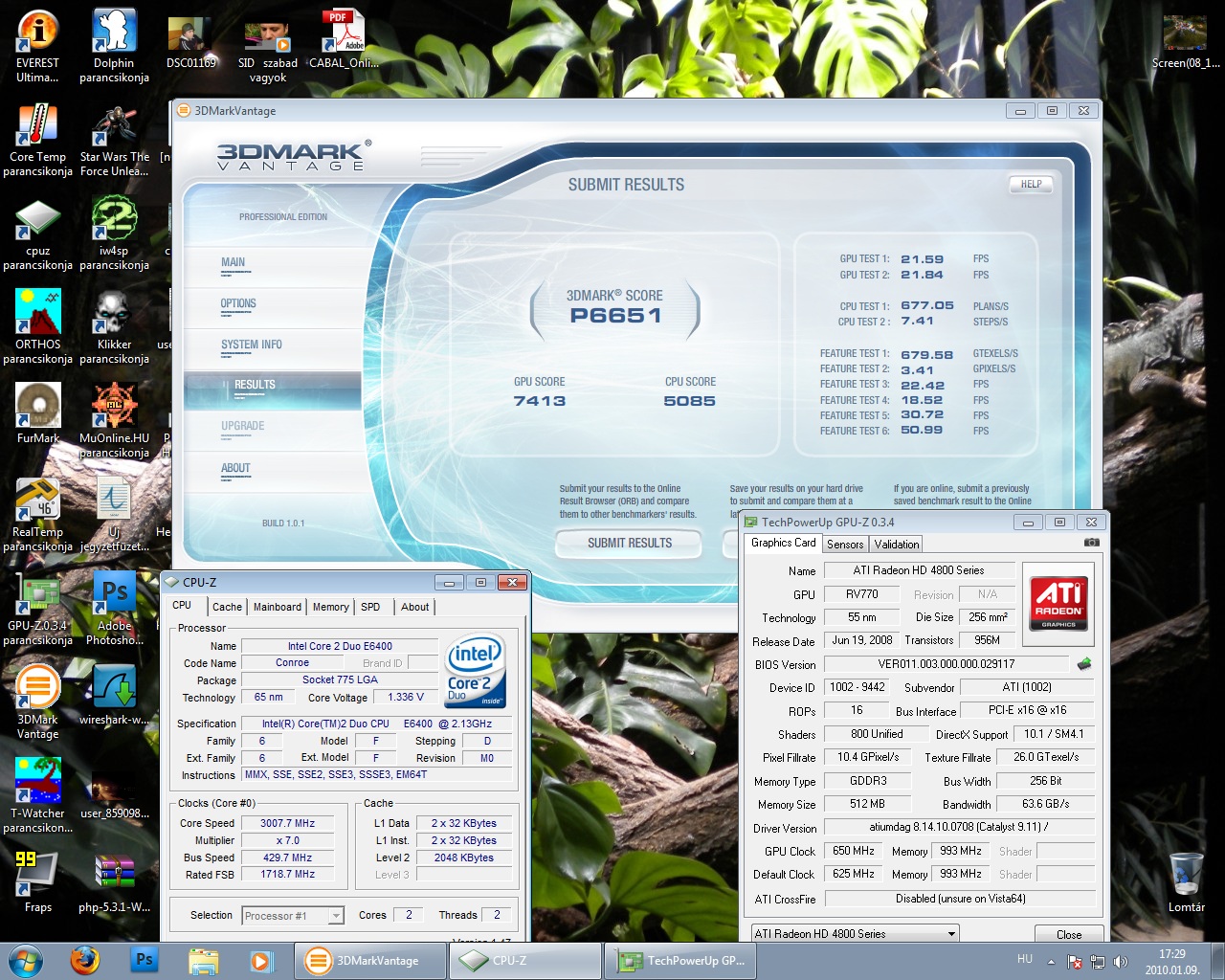
Task: Switch to the Mainboard tab in CPU-Z
Action: (x=278, y=607)
